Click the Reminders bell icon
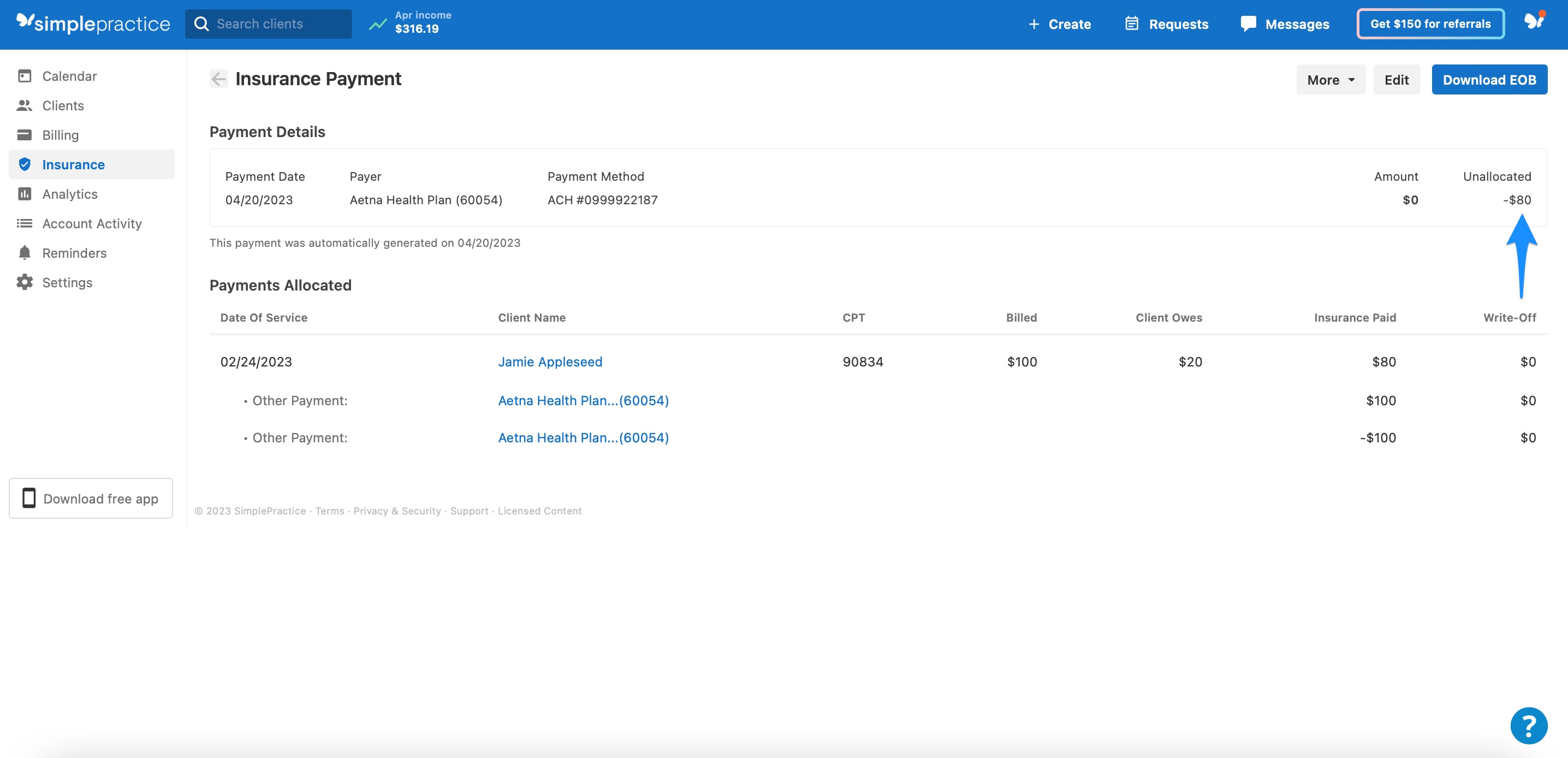This screenshot has width=1568, height=758. click(x=25, y=253)
